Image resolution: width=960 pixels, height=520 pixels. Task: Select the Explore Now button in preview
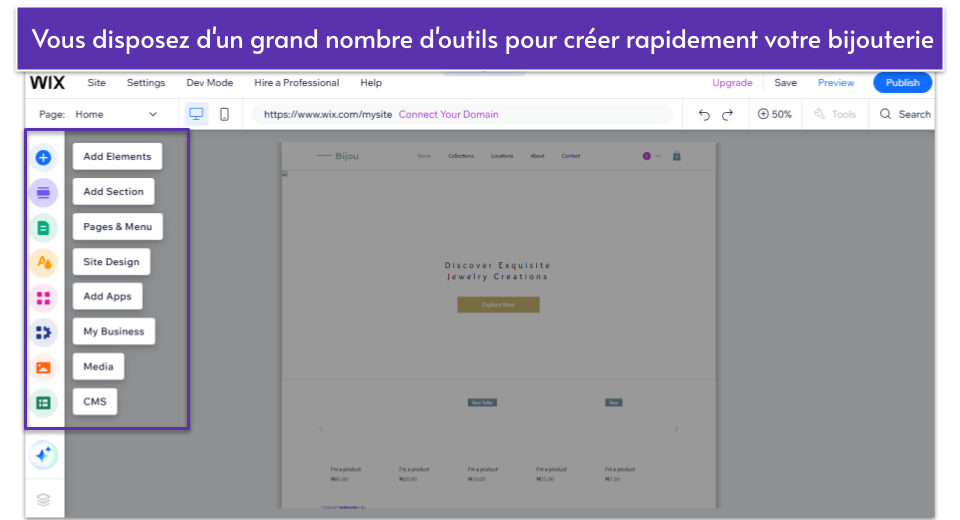tap(498, 304)
